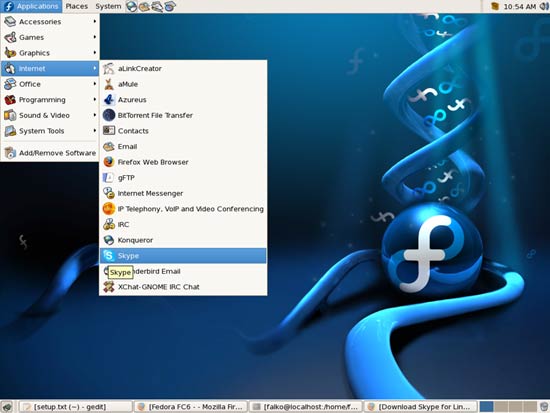Open Add/Remove Software

click(x=50, y=153)
